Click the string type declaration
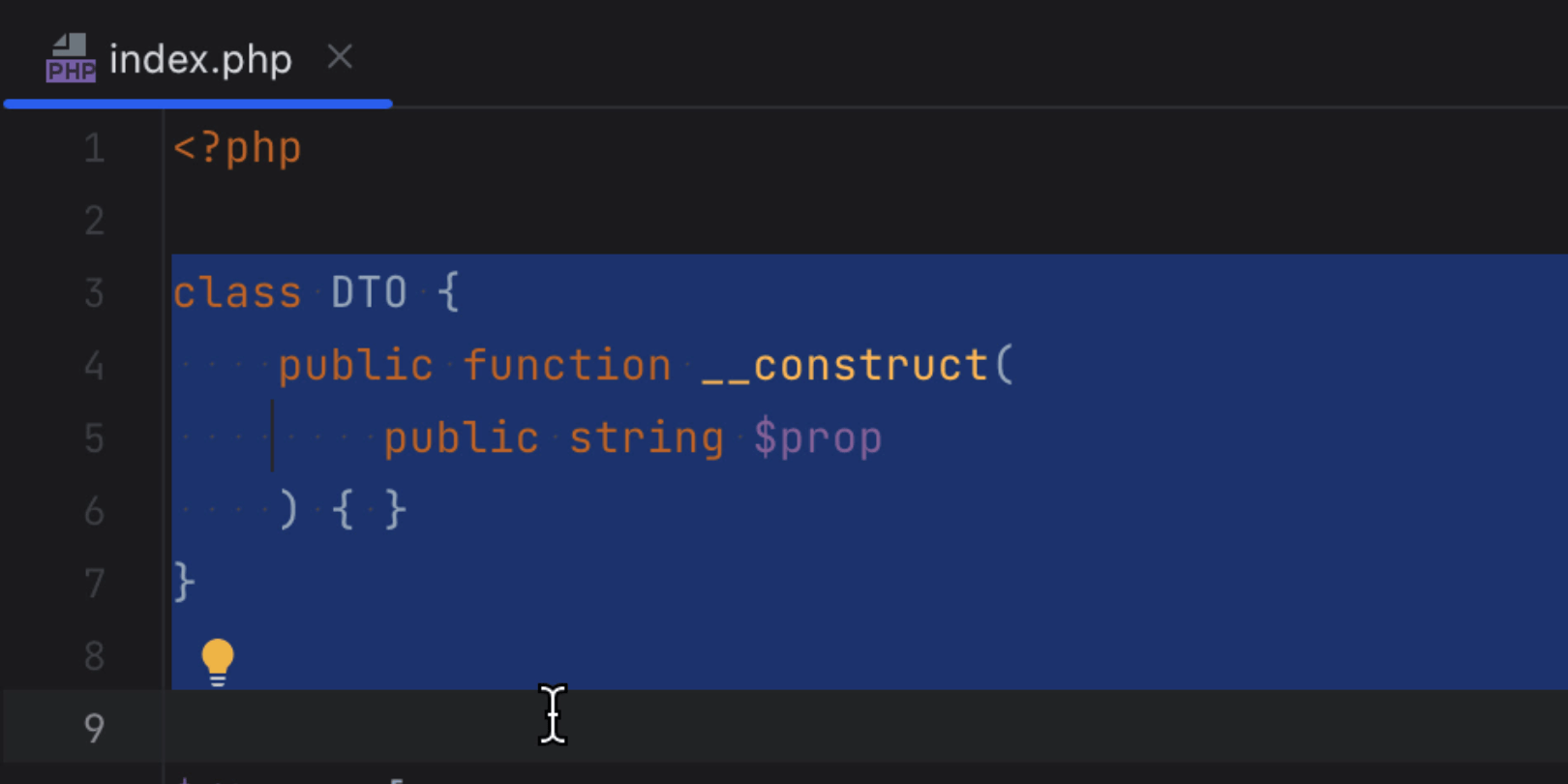 click(x=646, y=438)
